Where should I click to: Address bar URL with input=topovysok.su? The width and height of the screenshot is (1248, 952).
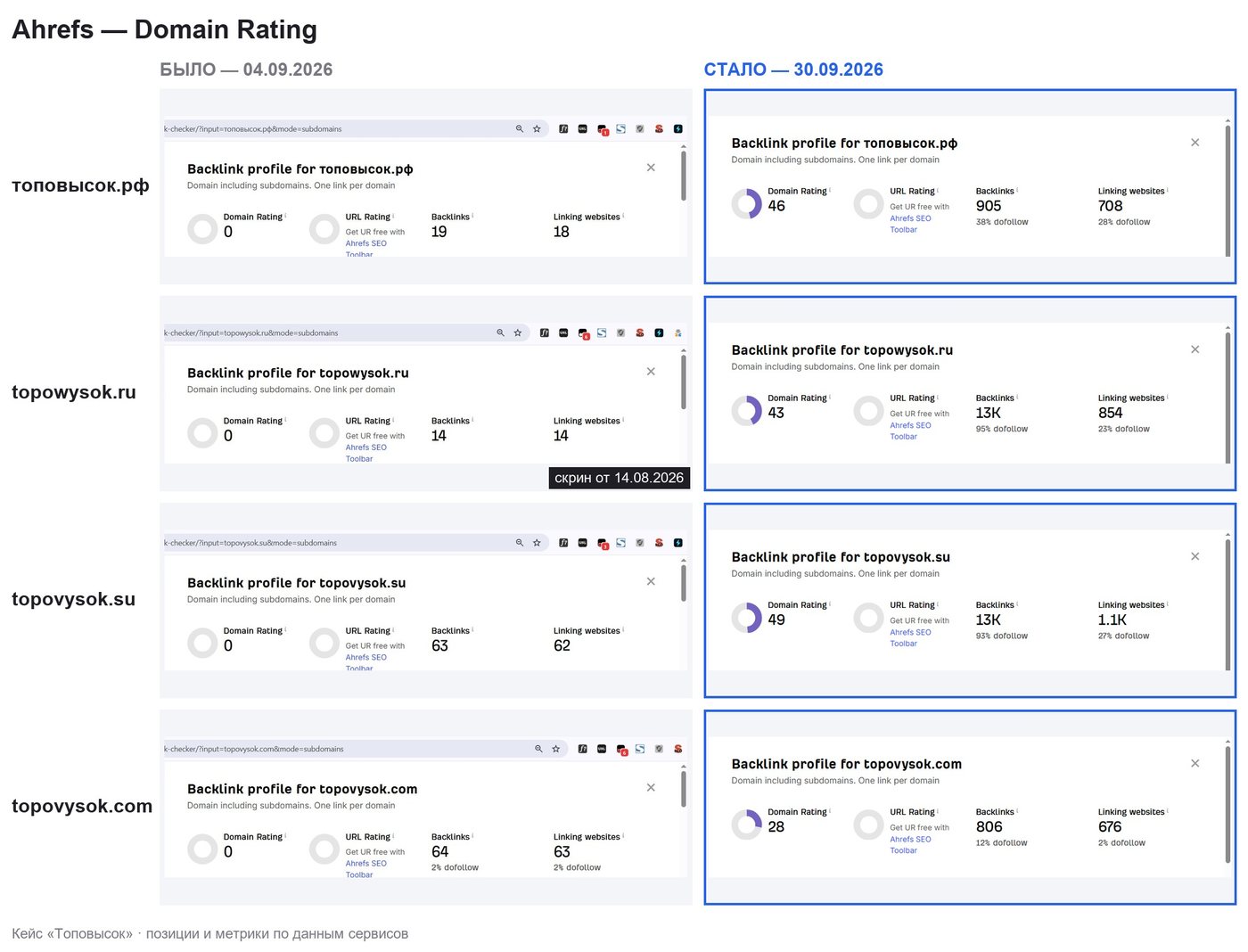pyautogui.click(x=250, y=543)
